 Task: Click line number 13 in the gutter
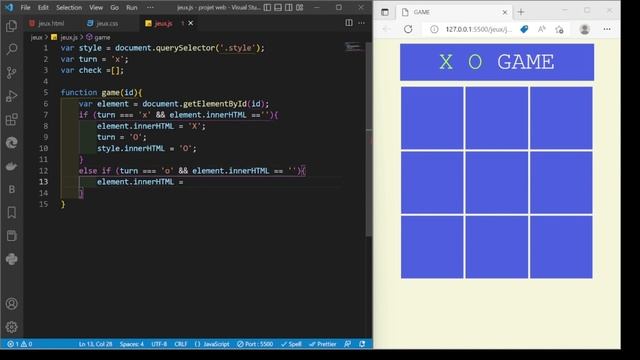[43, 182]
